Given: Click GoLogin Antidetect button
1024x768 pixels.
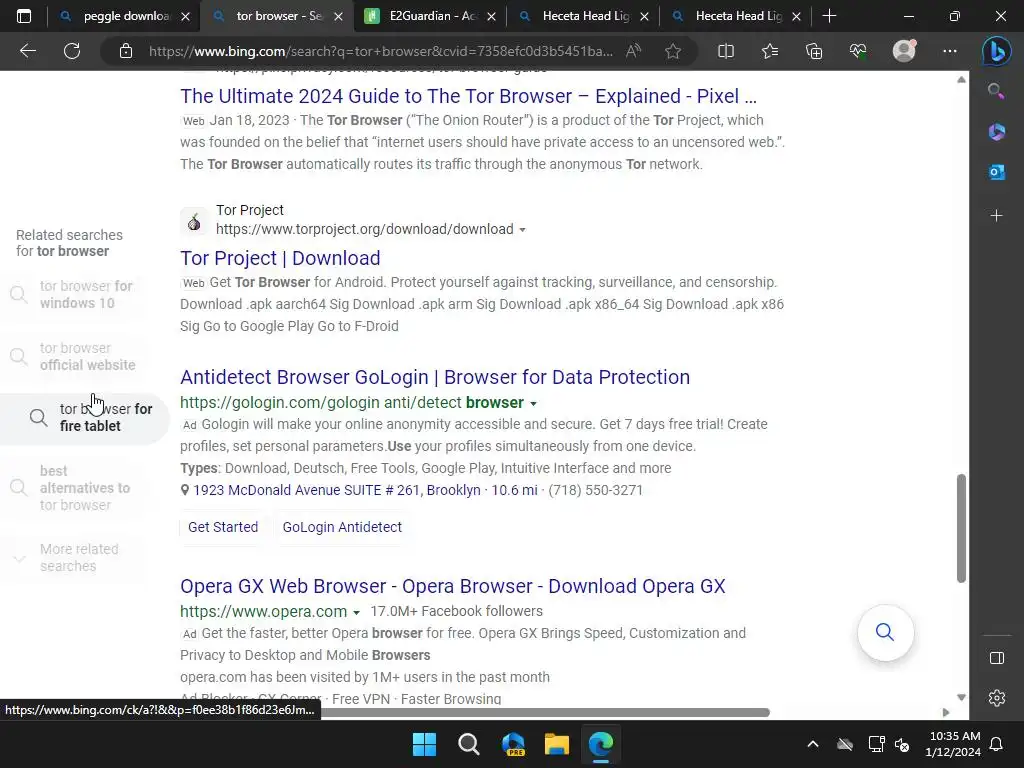Looking at the screenshot, I should click(342, 527).
